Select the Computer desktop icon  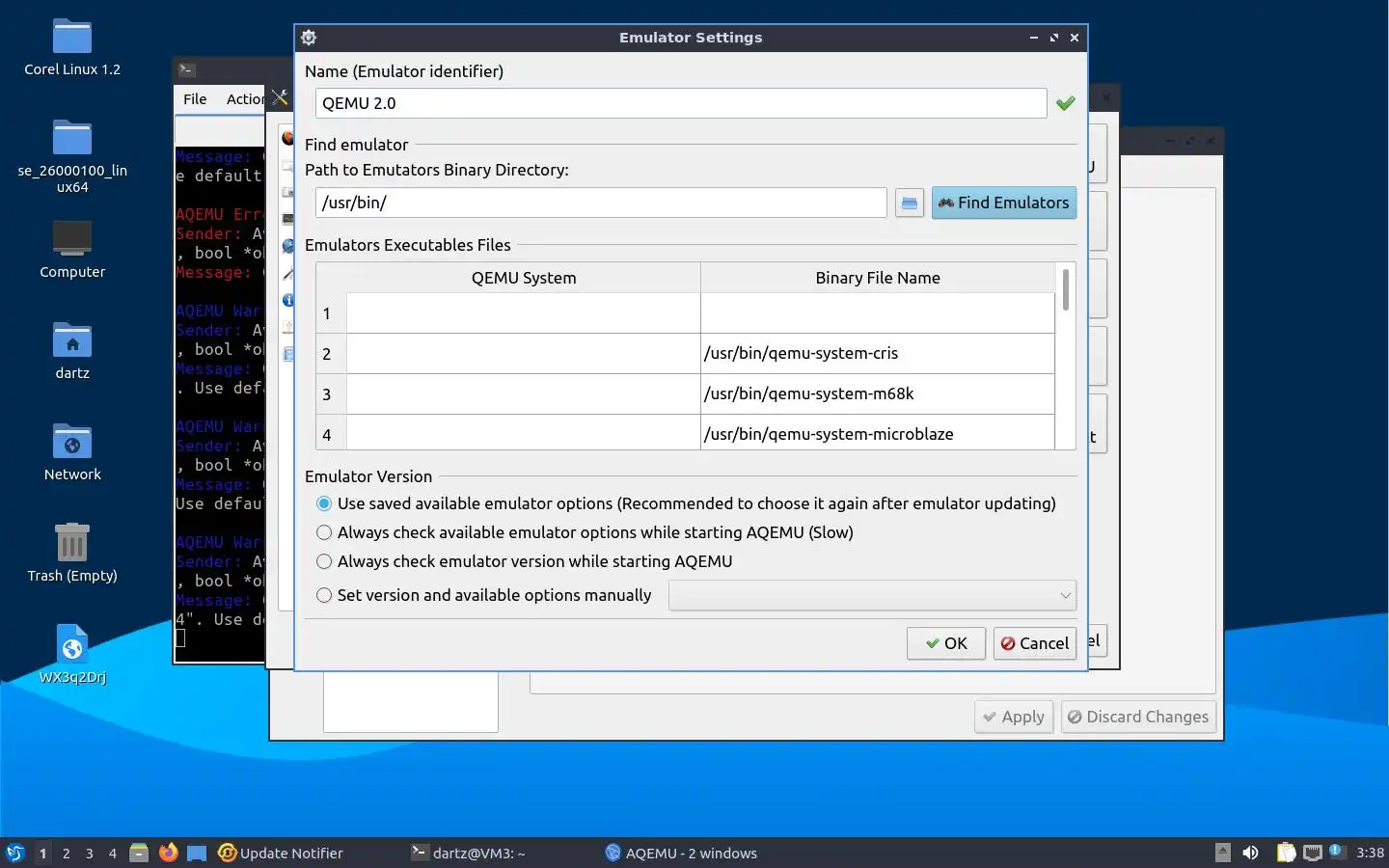[x=72, y=250]
